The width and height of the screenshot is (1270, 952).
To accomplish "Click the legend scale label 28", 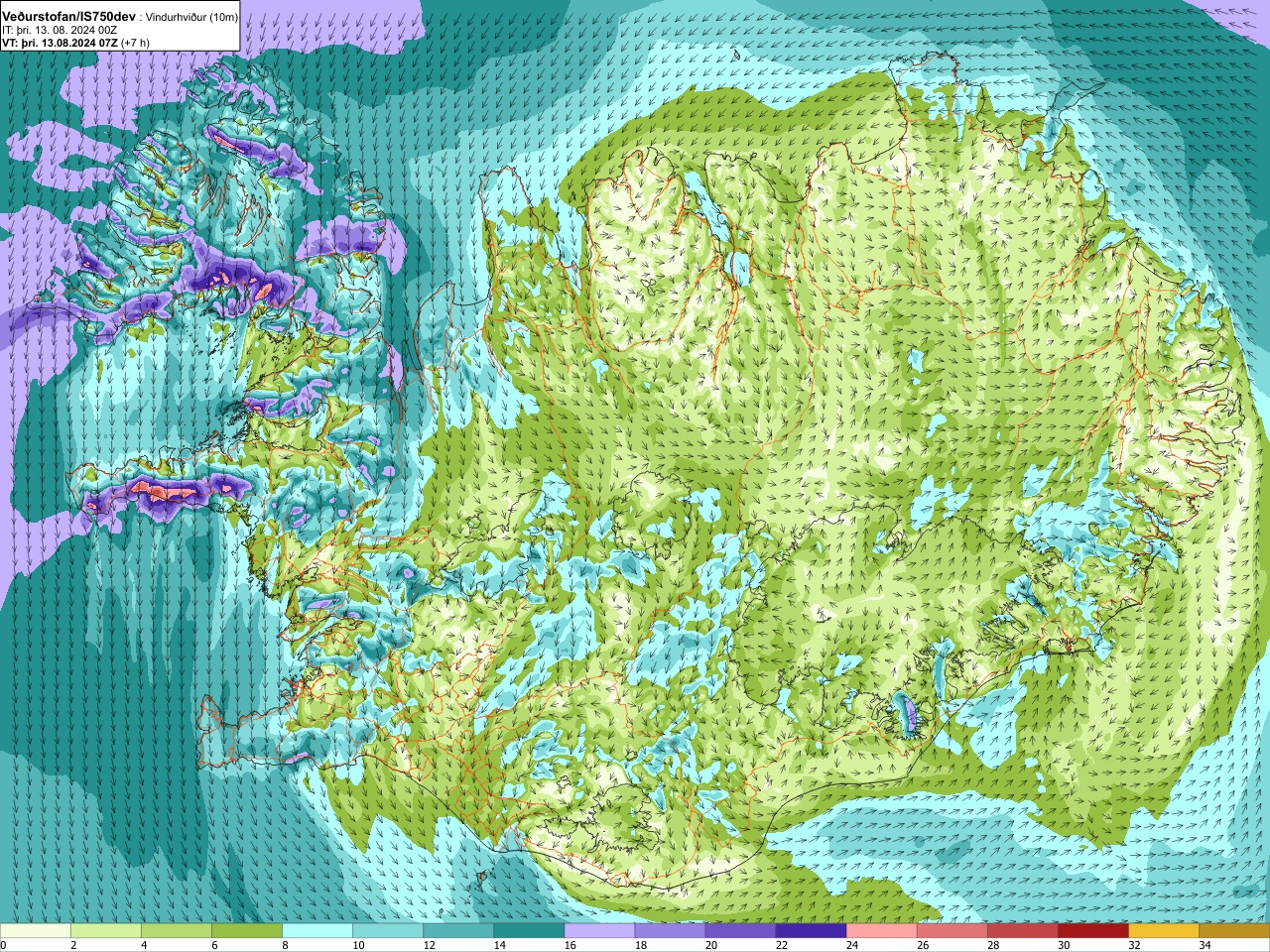I will coord(992,945).
